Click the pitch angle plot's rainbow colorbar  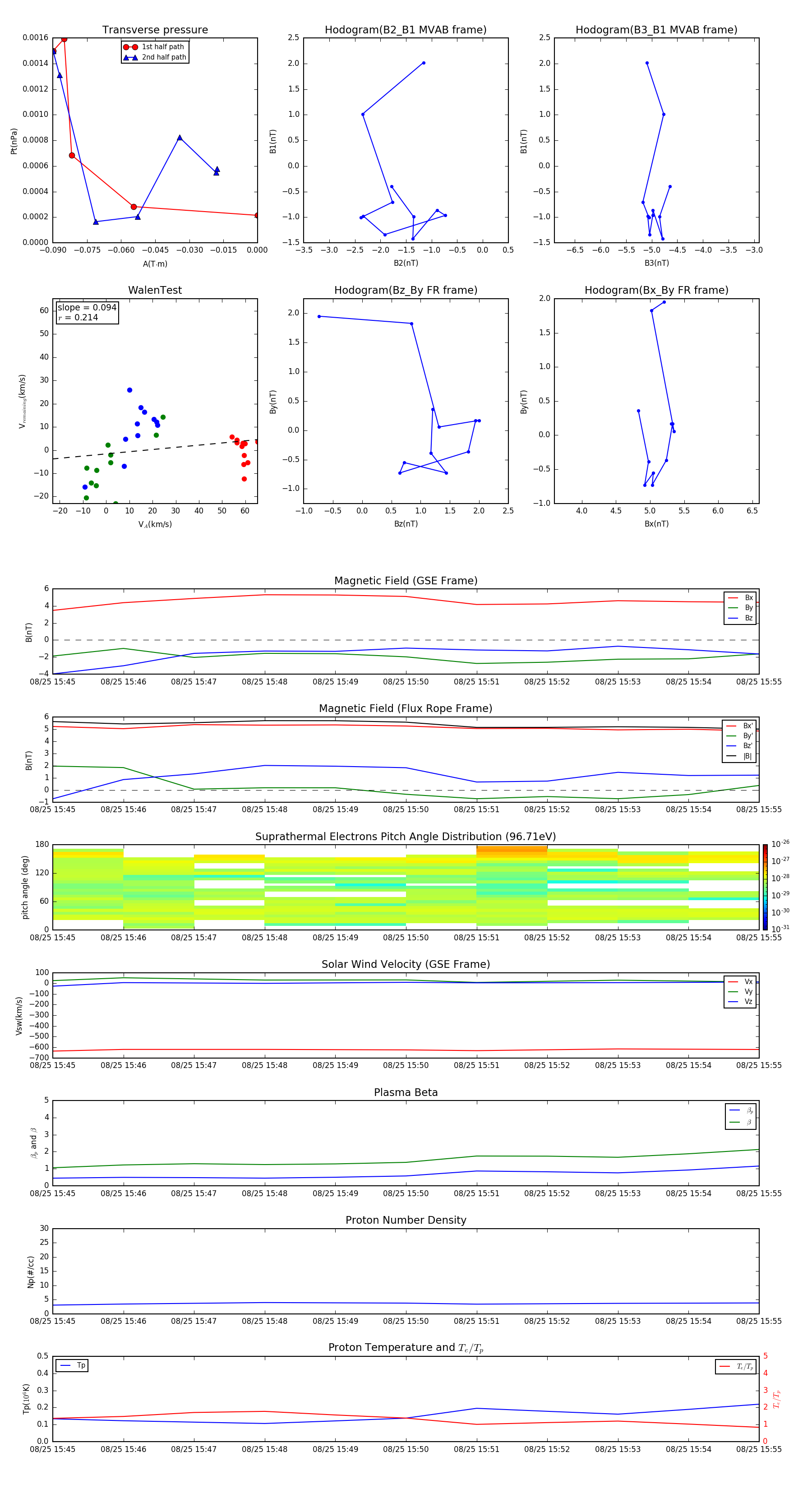pos(765,887)
